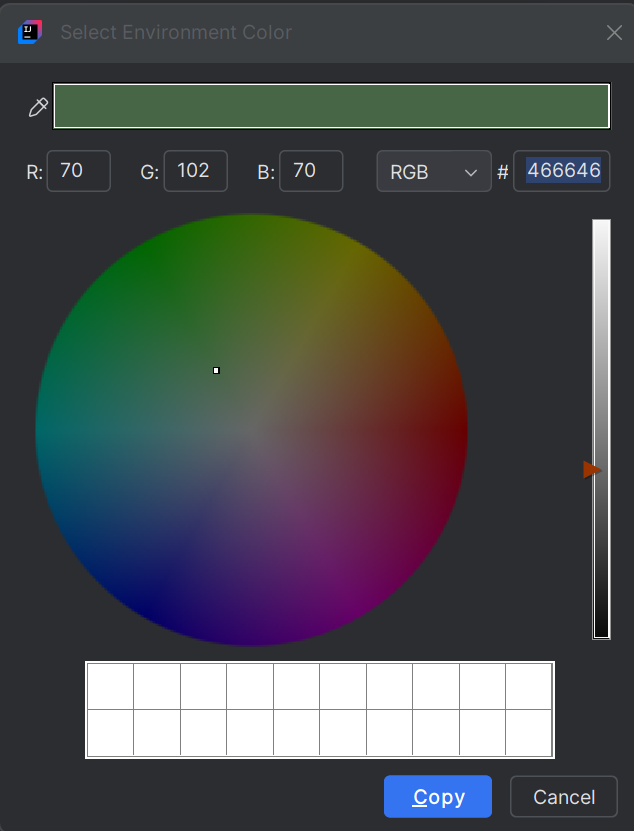Click the Copy button
Image resolution: width=634 pixels, height=831 pixels.
pos(438,797)
